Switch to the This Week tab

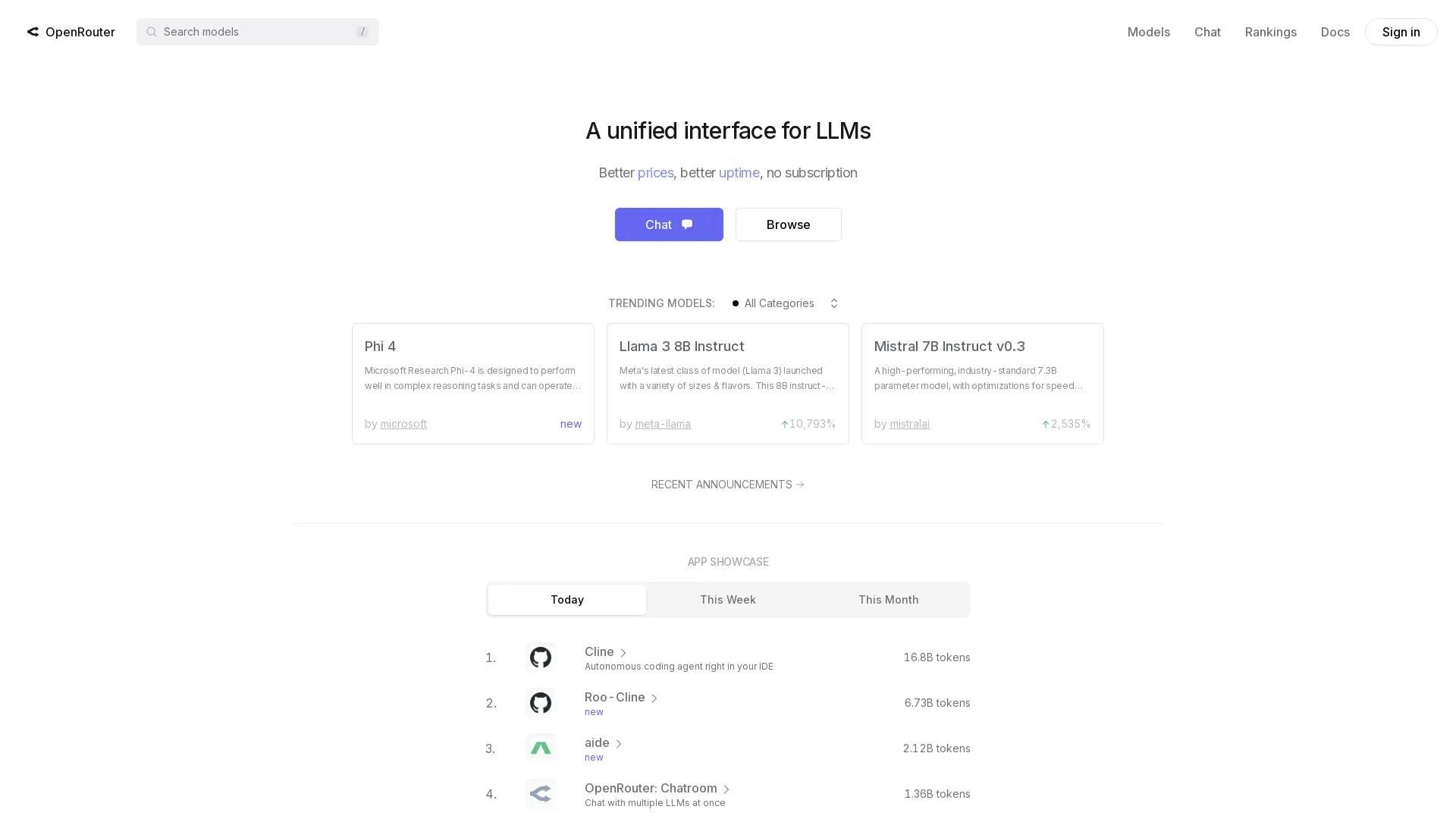click(727, 599)
